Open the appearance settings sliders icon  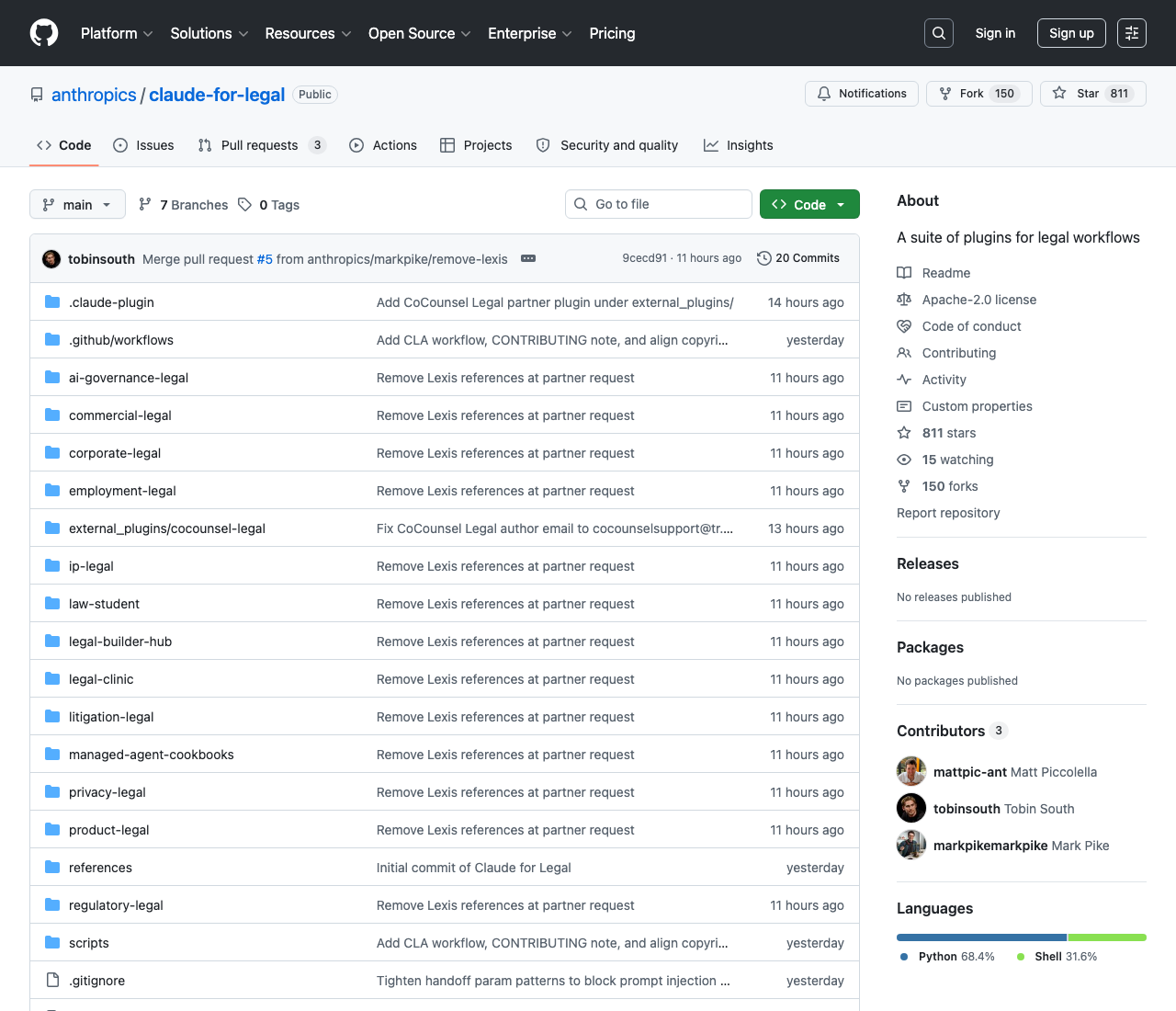tap(1132, 33)
